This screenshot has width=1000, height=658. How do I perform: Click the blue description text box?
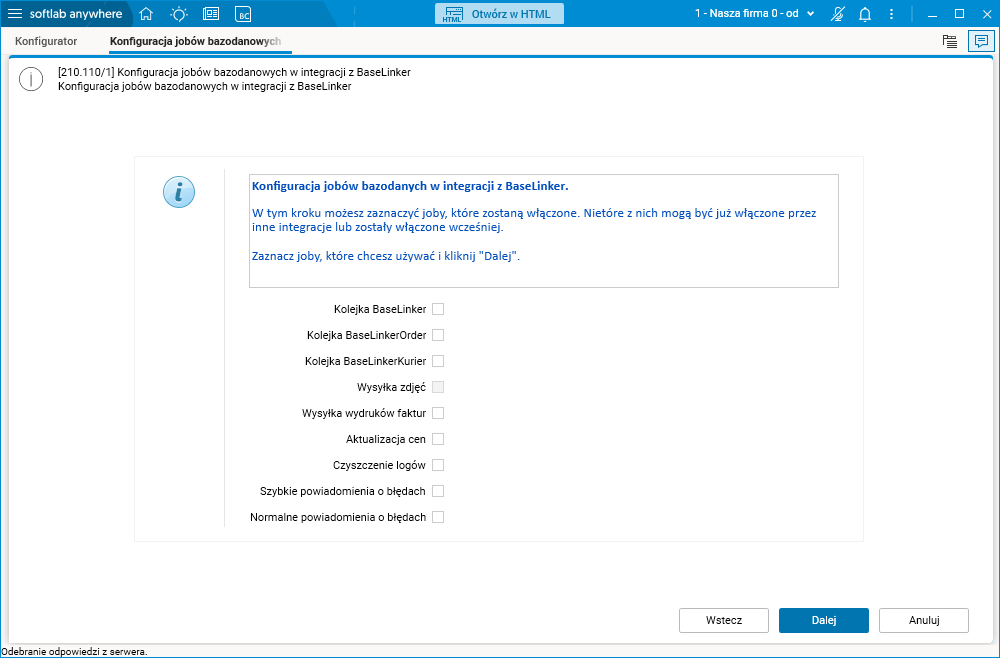(543, 231)
